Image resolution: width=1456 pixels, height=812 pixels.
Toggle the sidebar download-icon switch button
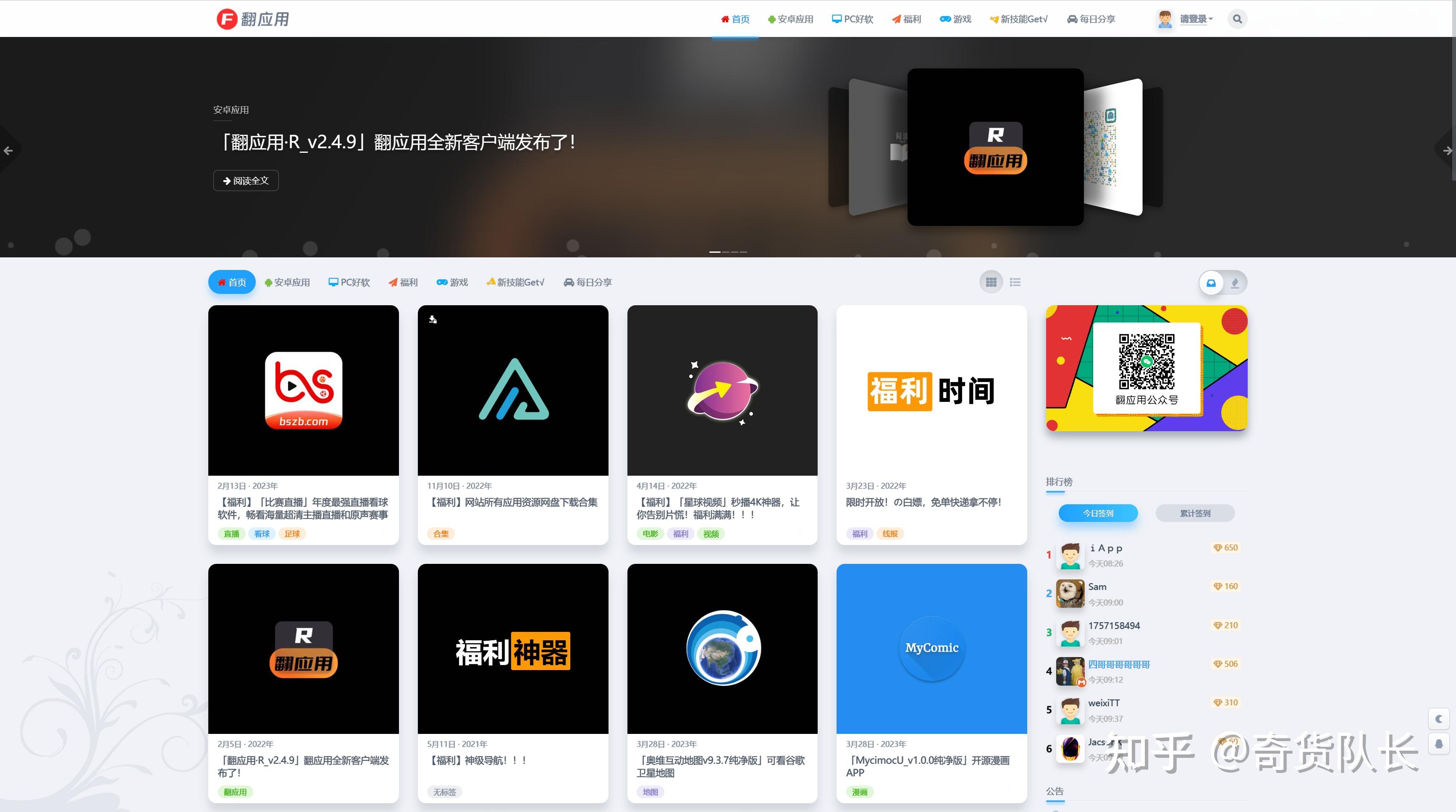[1235, 283]
